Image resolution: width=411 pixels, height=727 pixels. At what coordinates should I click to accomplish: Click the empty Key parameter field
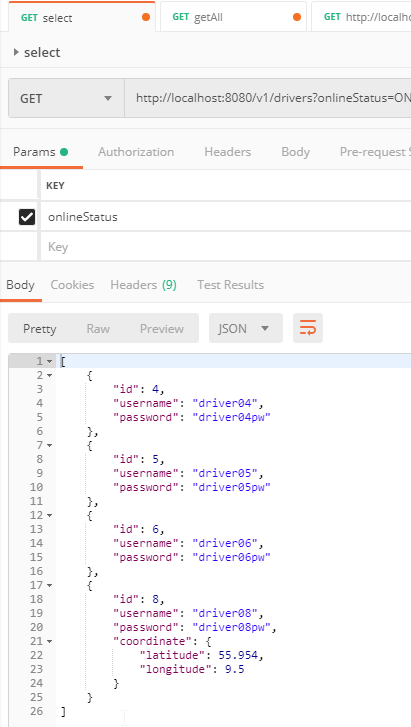tap(226, 247)
